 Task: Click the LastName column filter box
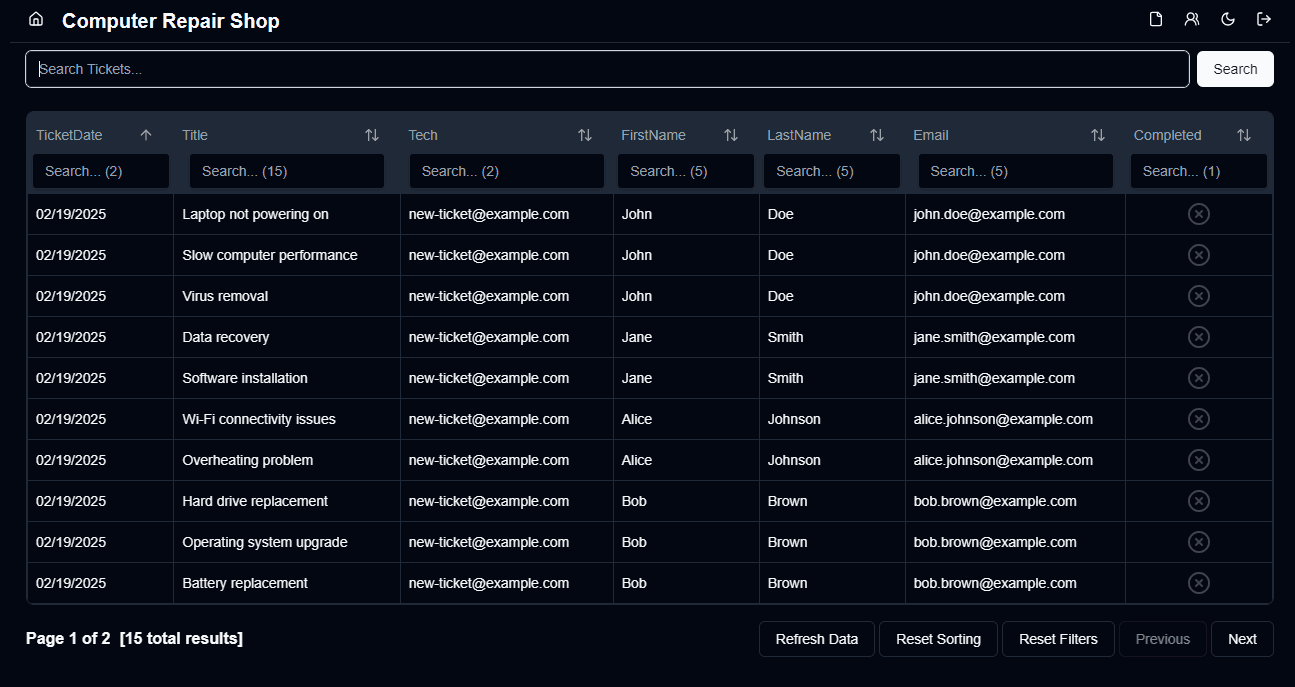(x=832, y=171)
